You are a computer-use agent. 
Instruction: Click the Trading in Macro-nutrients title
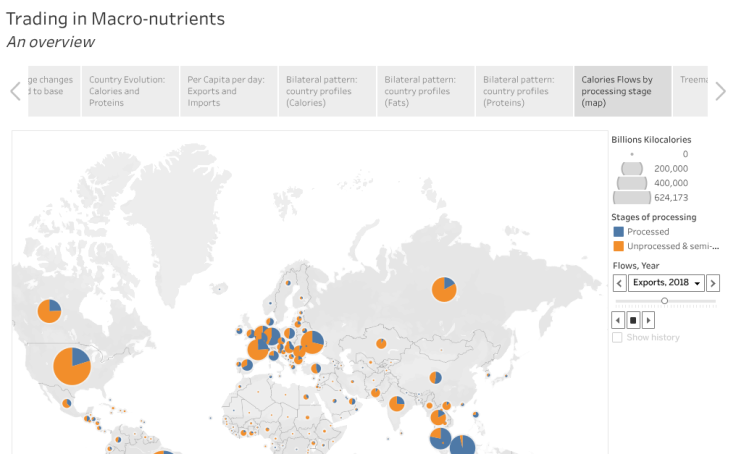(x=115, y=19)
